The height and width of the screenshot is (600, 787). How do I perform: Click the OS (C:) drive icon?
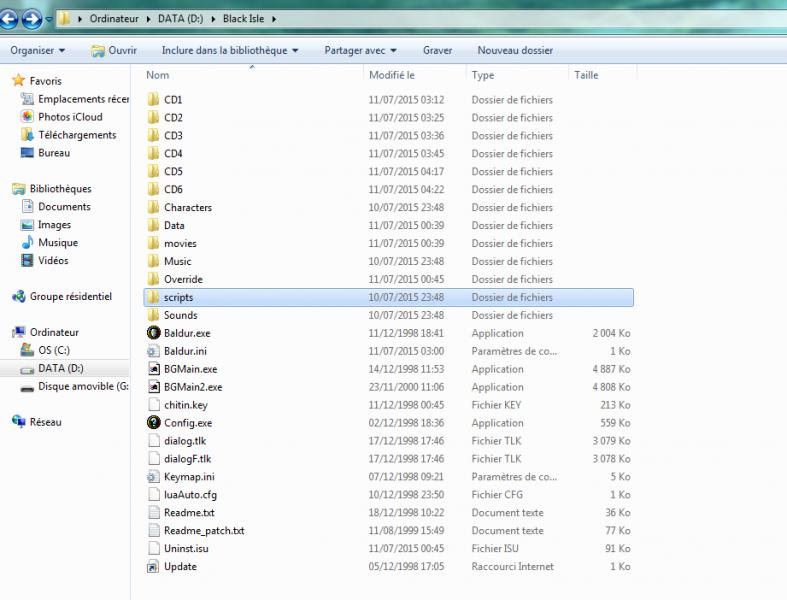coord(27,350)
